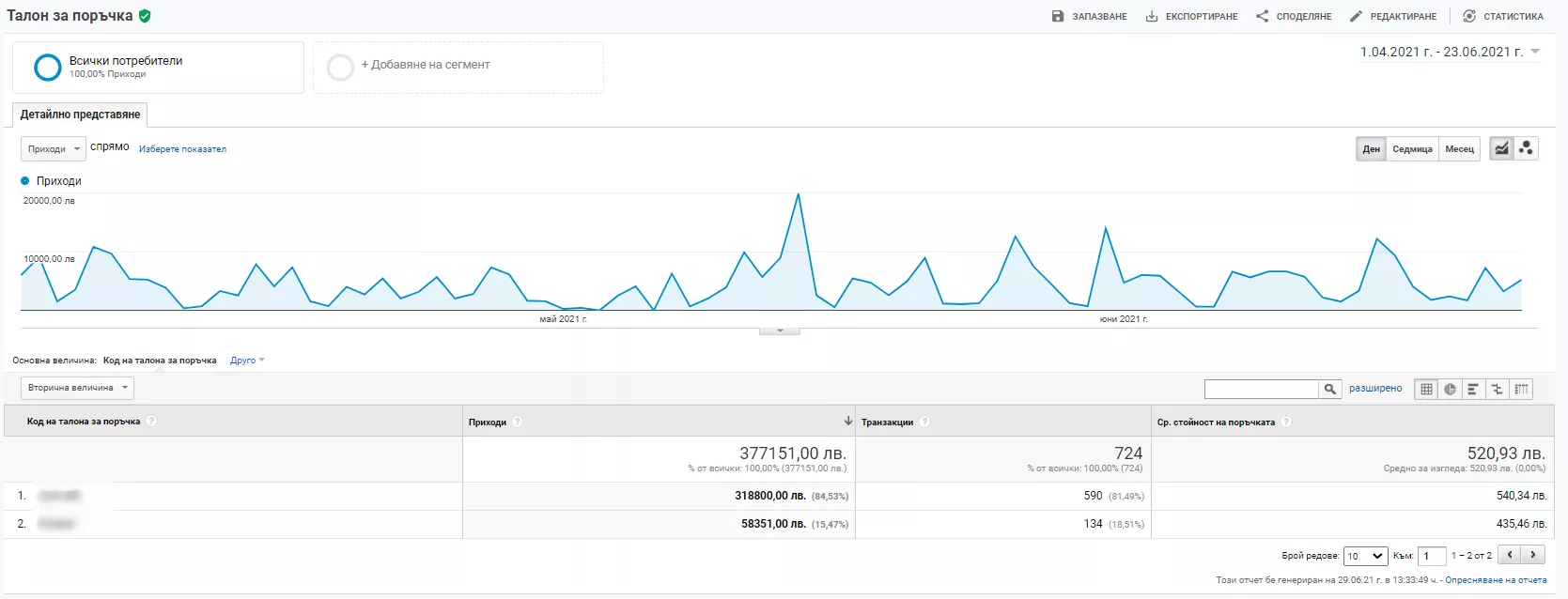Open the Друго dimension menu
Image resolution: width=1568 pixels, height=599 pixels.
click(x=247, y=361)
